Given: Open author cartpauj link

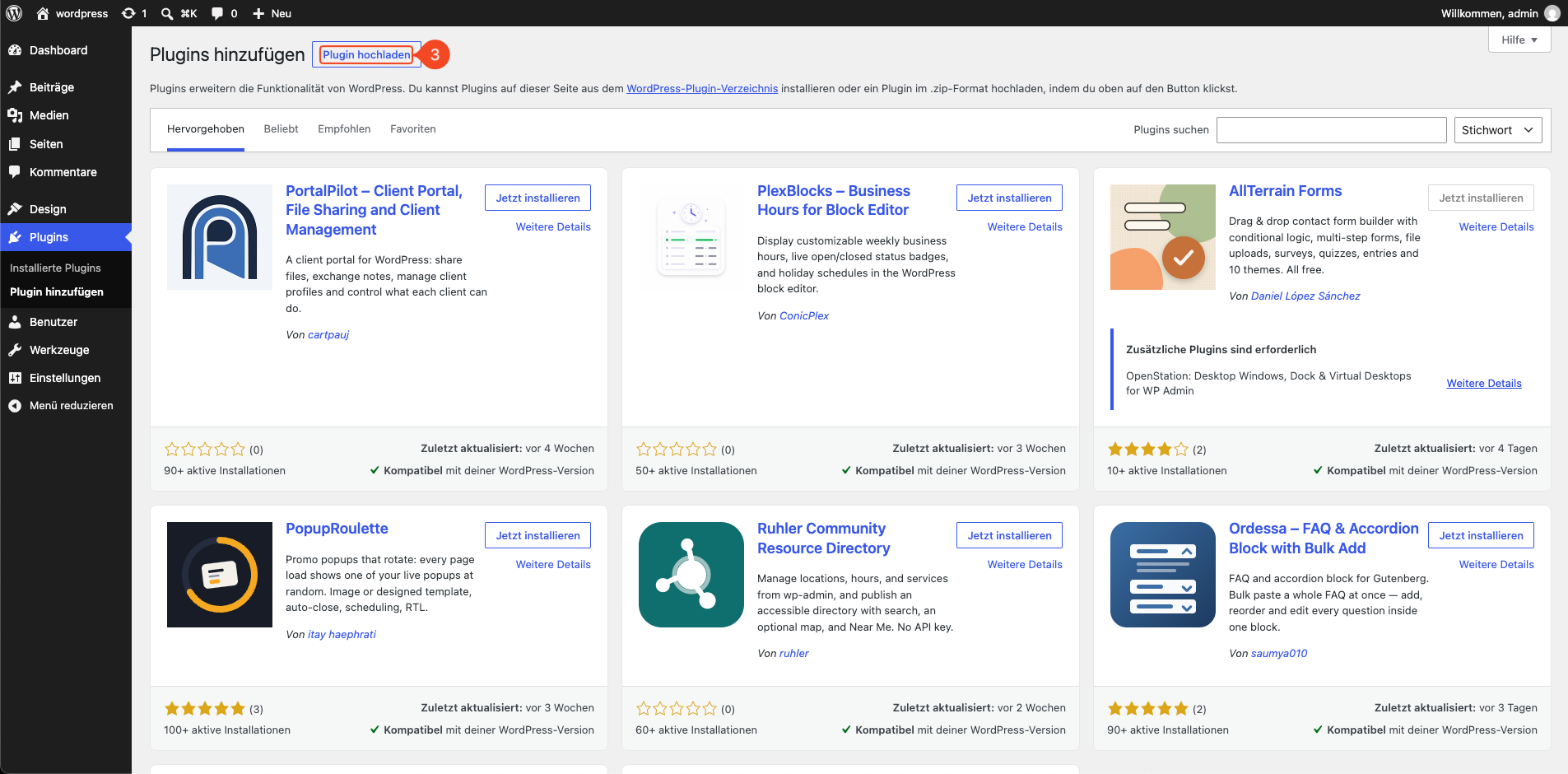Looking at the screenshot, I should 328,335.
